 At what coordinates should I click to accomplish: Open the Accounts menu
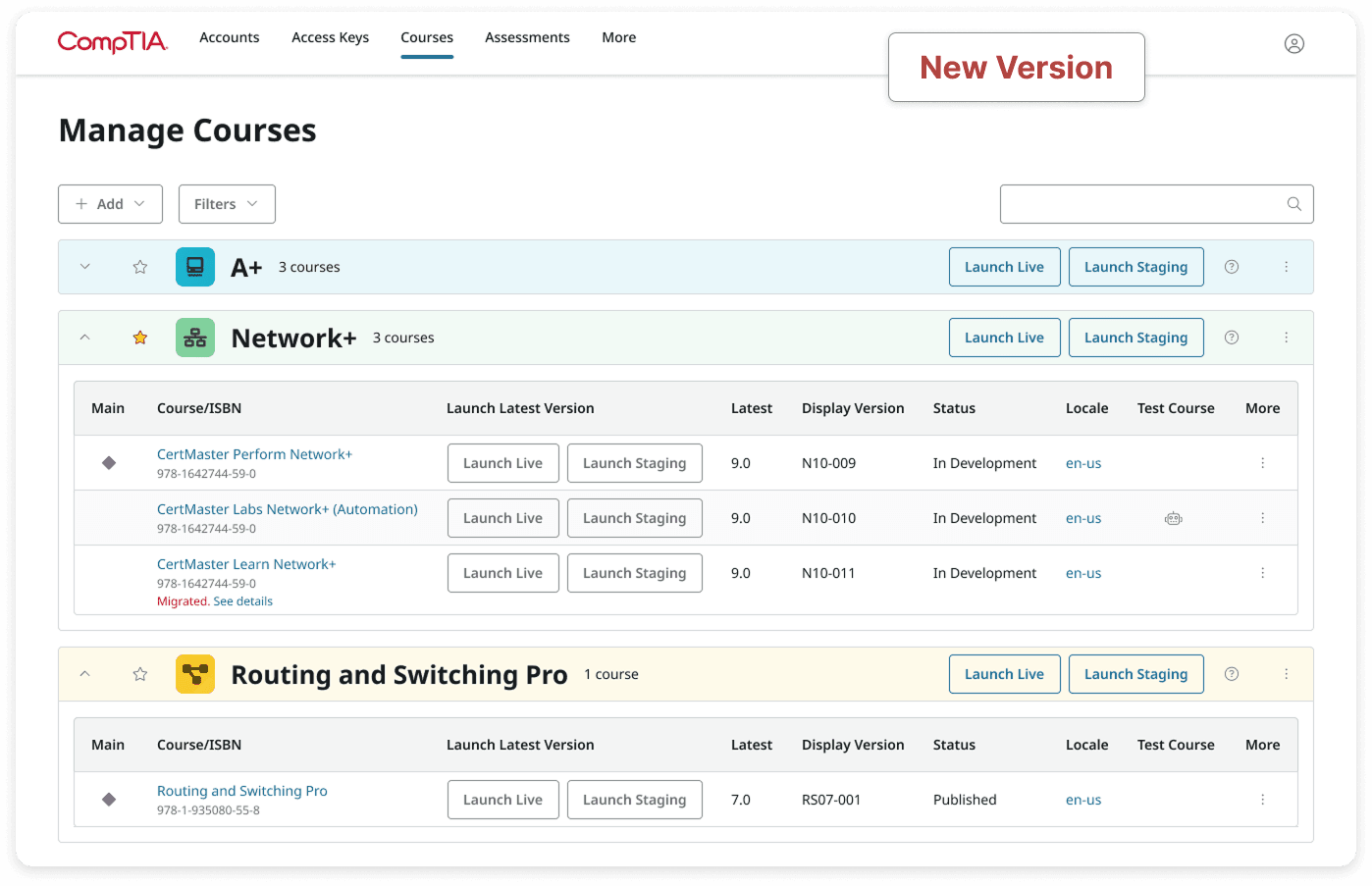click(230, 37)
